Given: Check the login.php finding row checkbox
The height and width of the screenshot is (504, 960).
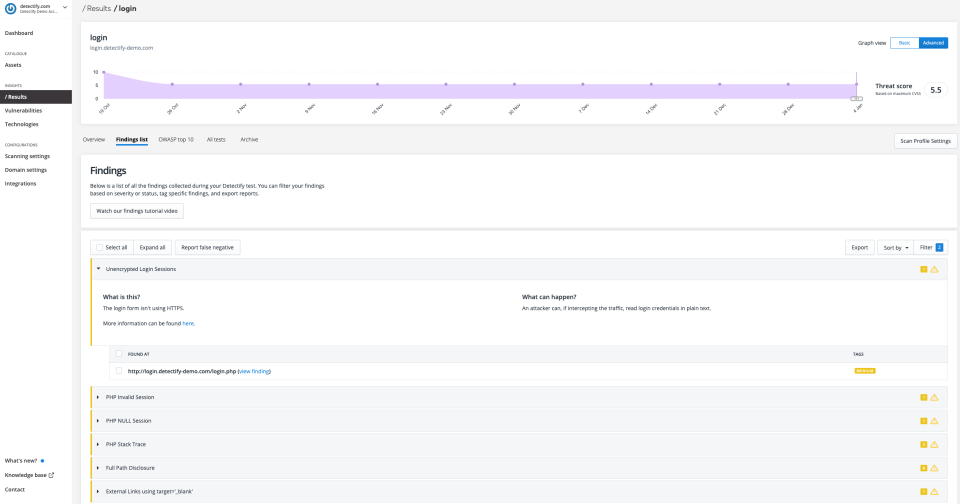Looking at the screenshot, I should tap(119, 371).
